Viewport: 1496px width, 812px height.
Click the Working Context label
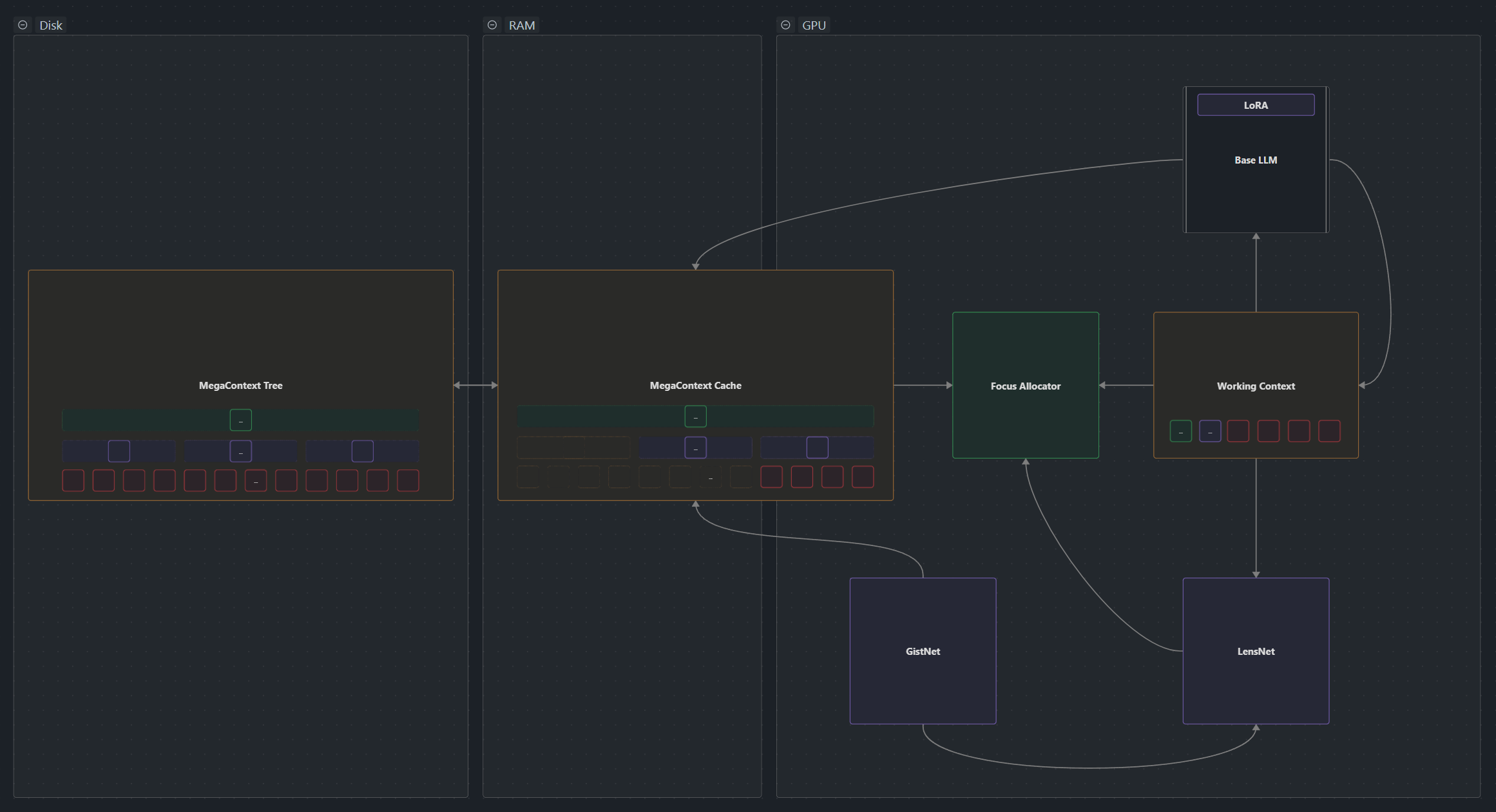[x=1255, y=386]
